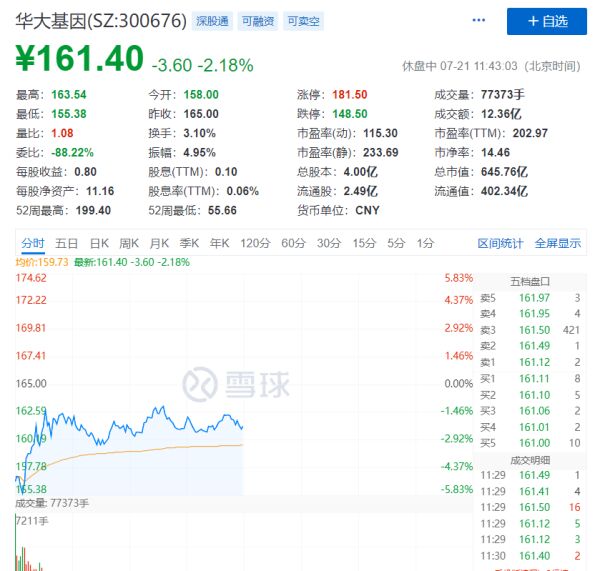This screenshot has height=571, width=600.
Task: Select the 15分 interval tab
Action: [363, 243]
